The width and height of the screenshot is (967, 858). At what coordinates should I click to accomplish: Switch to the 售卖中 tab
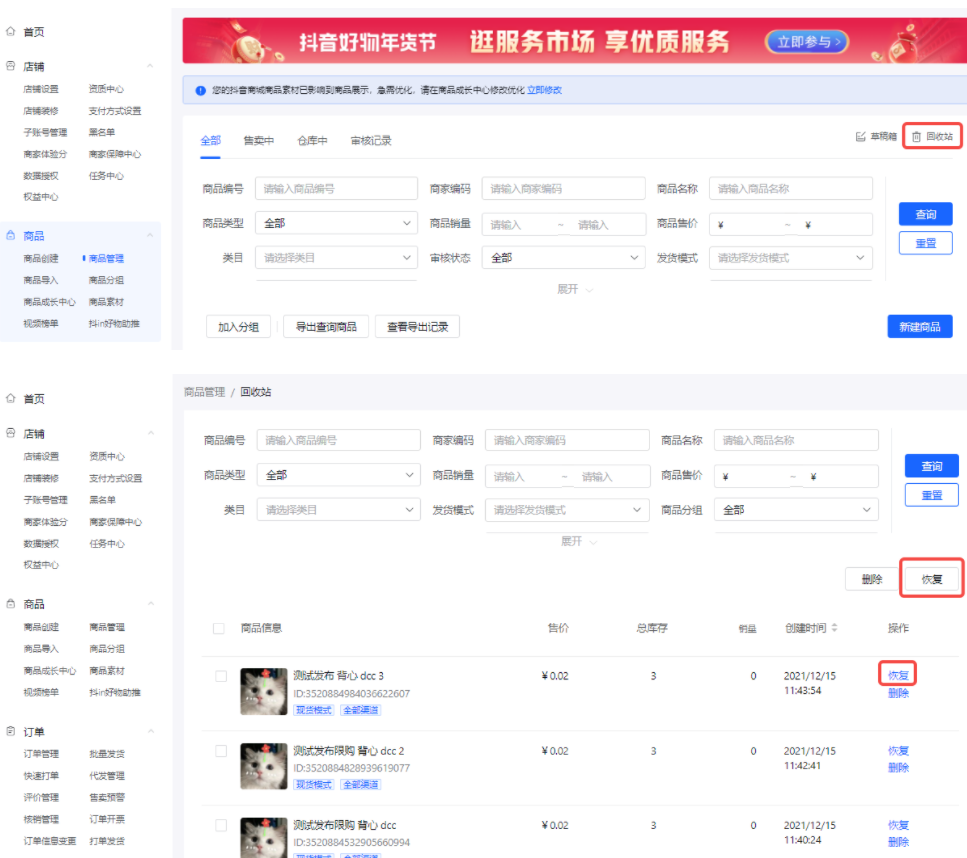(x=258, y=141)
